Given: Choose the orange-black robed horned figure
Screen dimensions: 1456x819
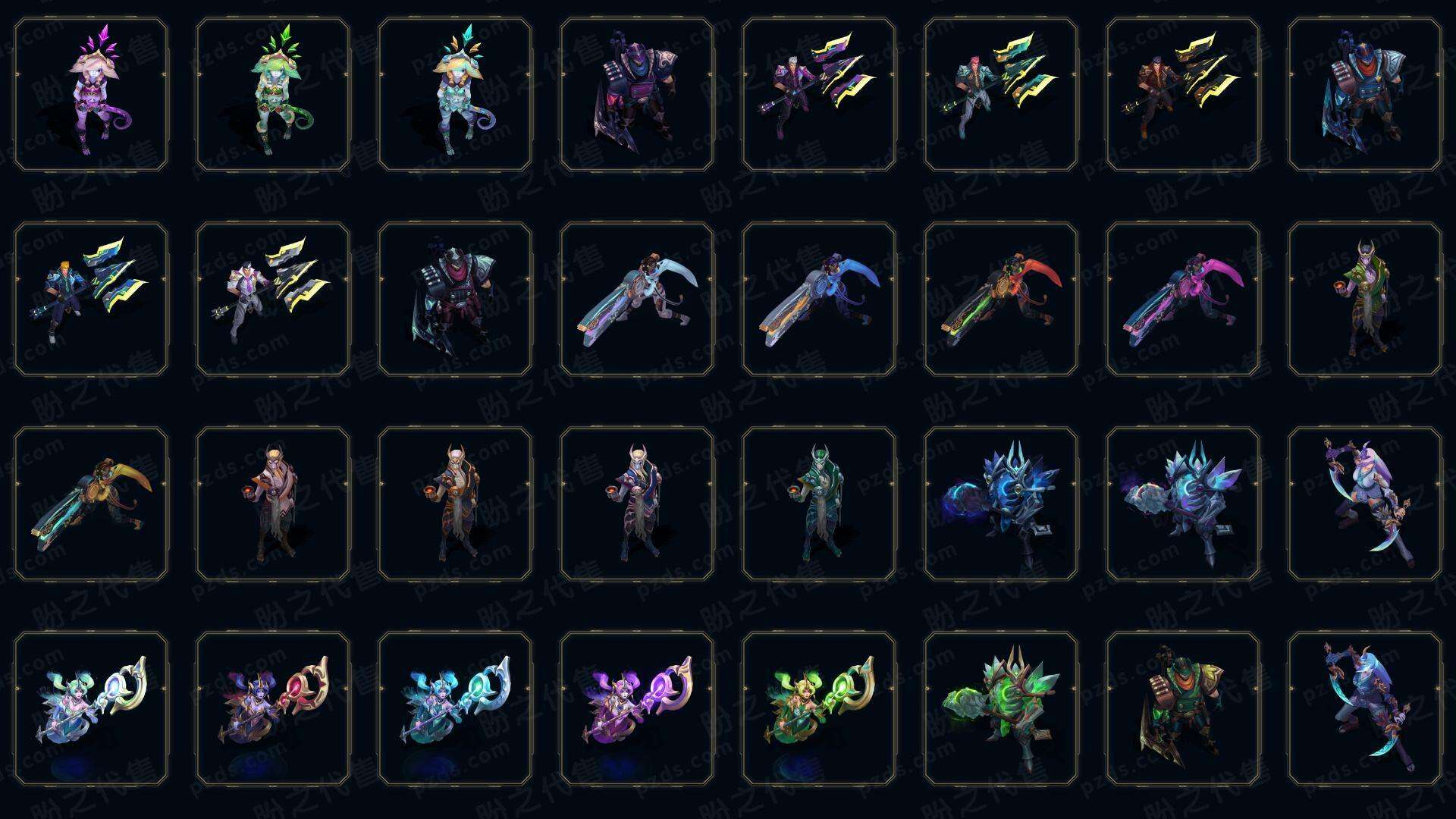Looking at the screenshot, I should 455,504.
